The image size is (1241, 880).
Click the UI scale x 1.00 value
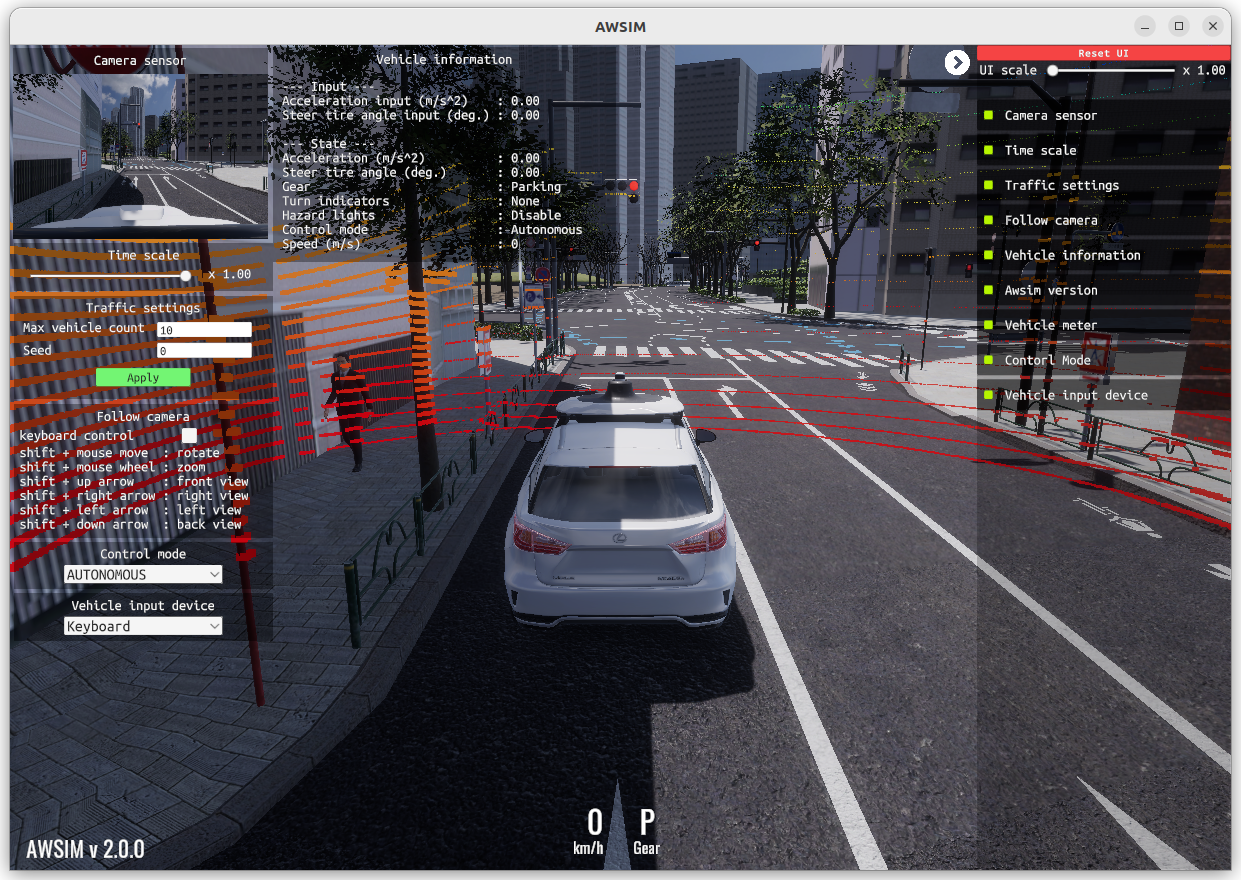tap(1204, 70)
